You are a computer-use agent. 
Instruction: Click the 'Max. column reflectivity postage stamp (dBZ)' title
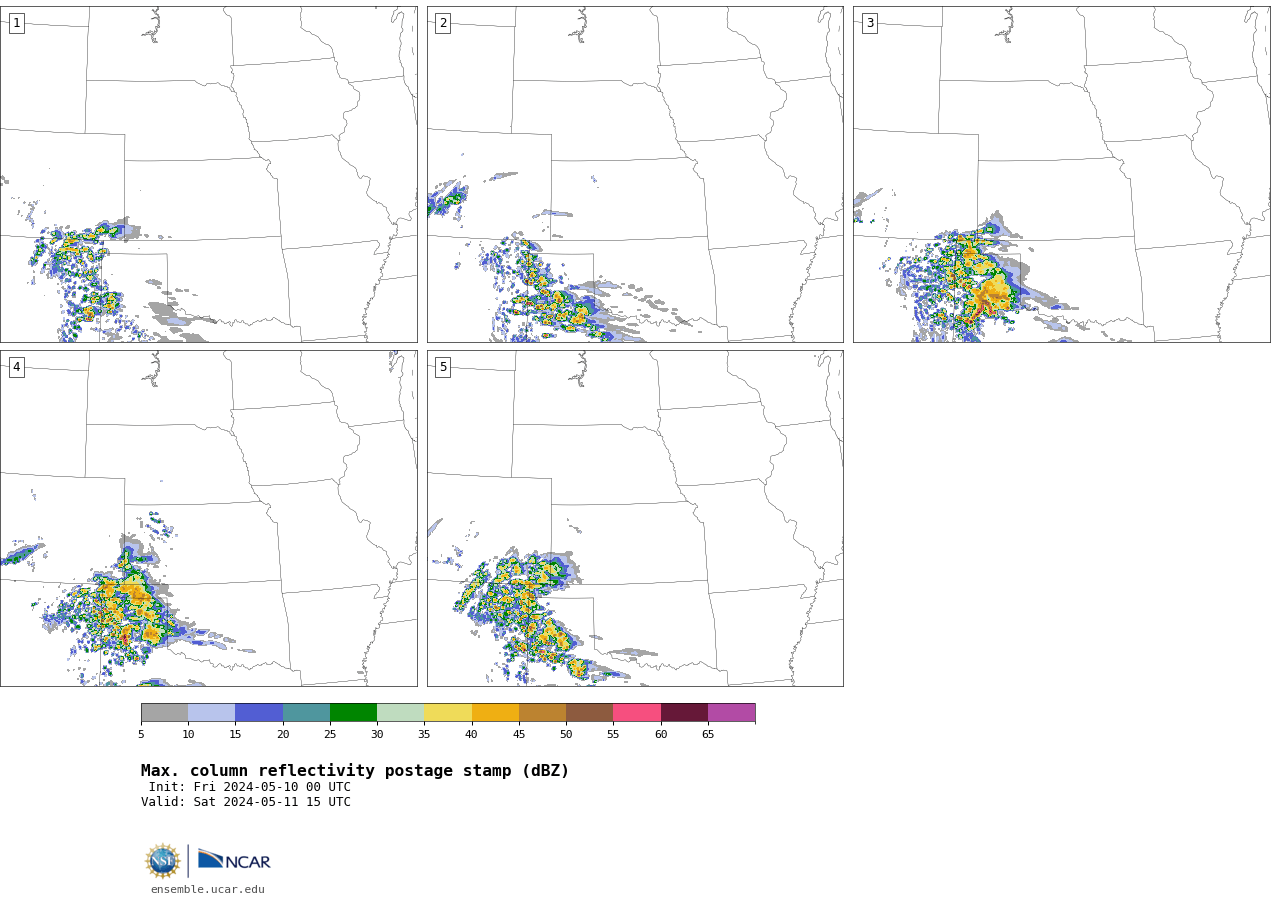point(355,771)
